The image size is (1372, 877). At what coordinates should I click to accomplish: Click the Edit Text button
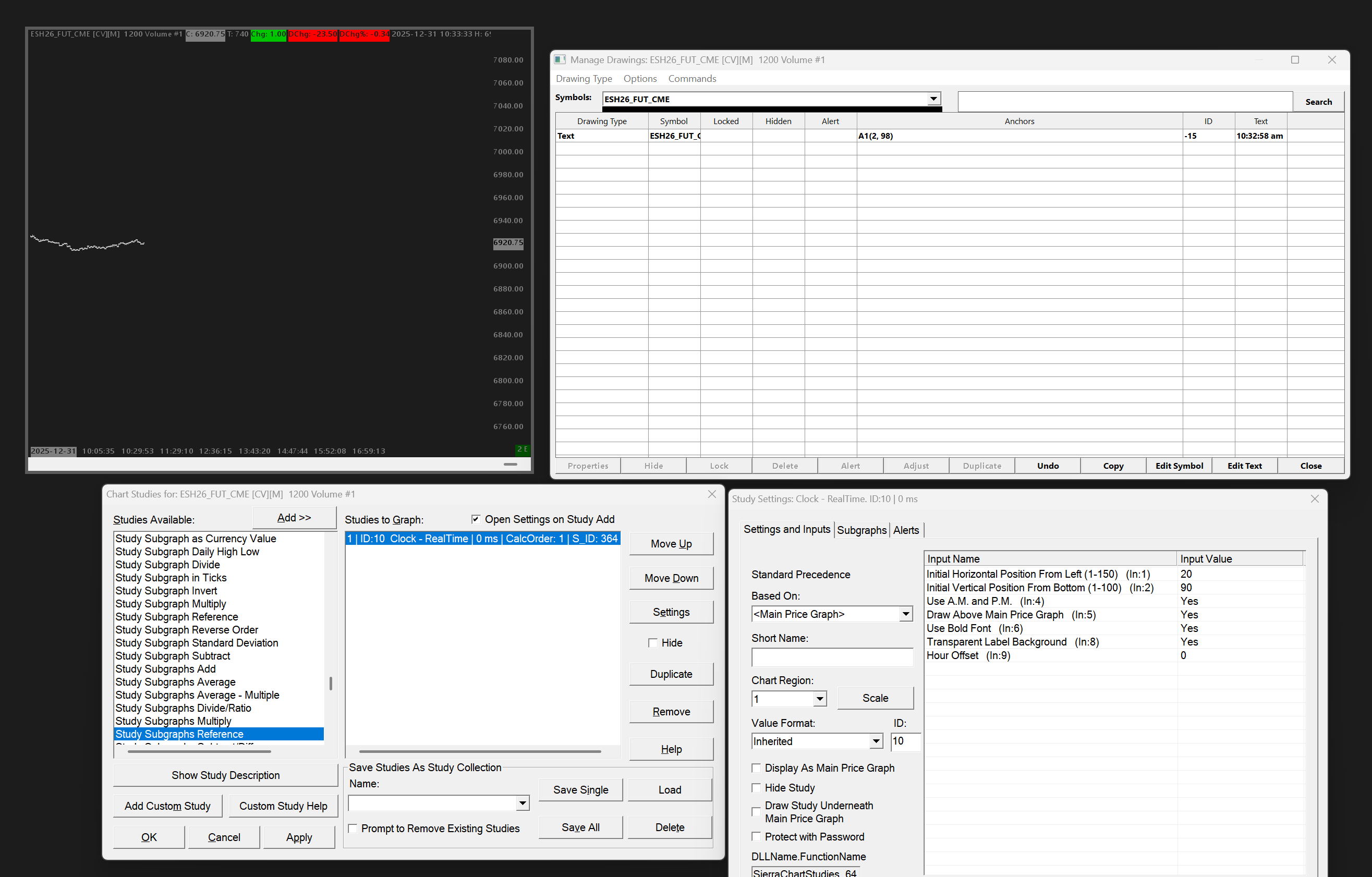pos(1244,466)
